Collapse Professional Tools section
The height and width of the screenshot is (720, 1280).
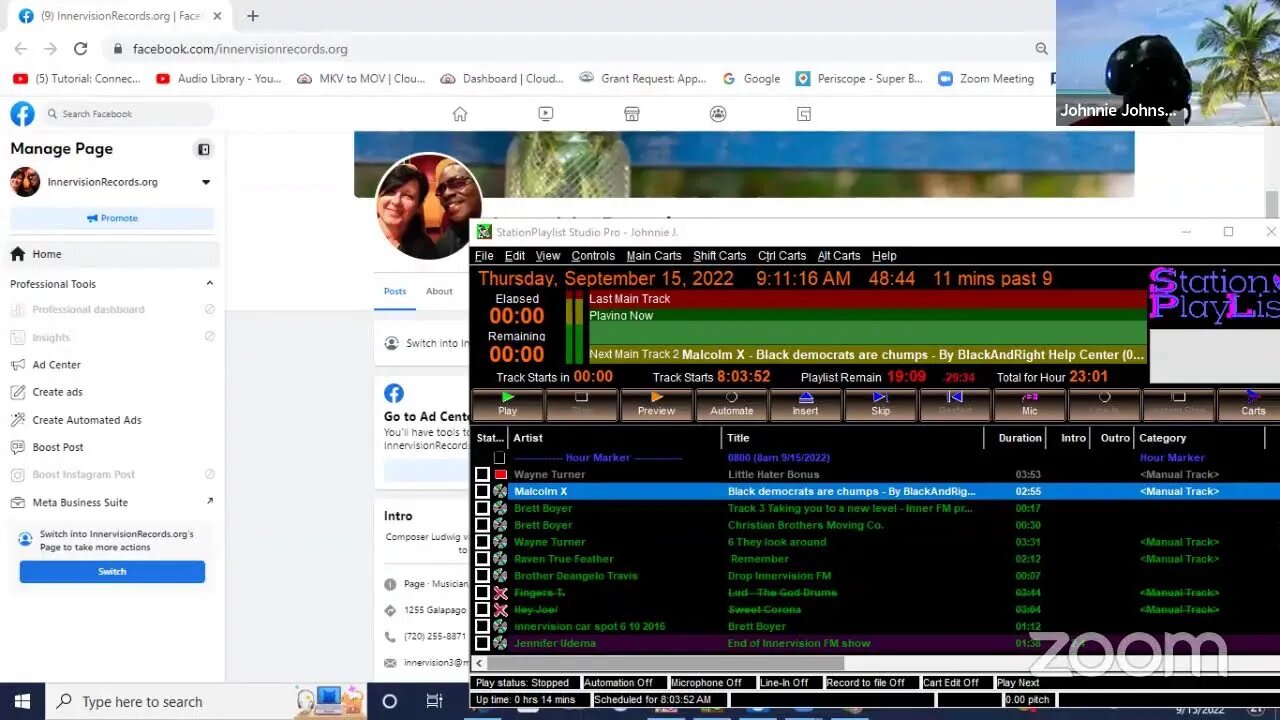click(209, 284)
